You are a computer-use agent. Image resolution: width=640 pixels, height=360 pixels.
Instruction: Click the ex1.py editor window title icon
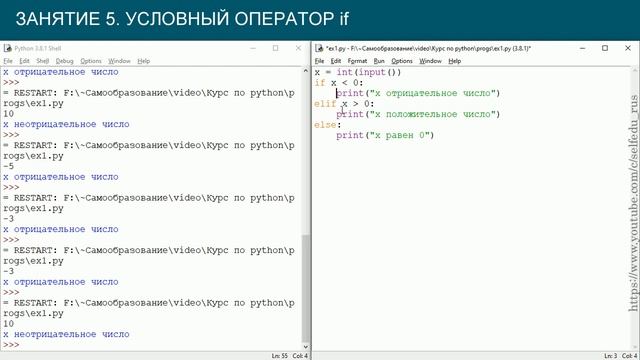coord(319,48)
